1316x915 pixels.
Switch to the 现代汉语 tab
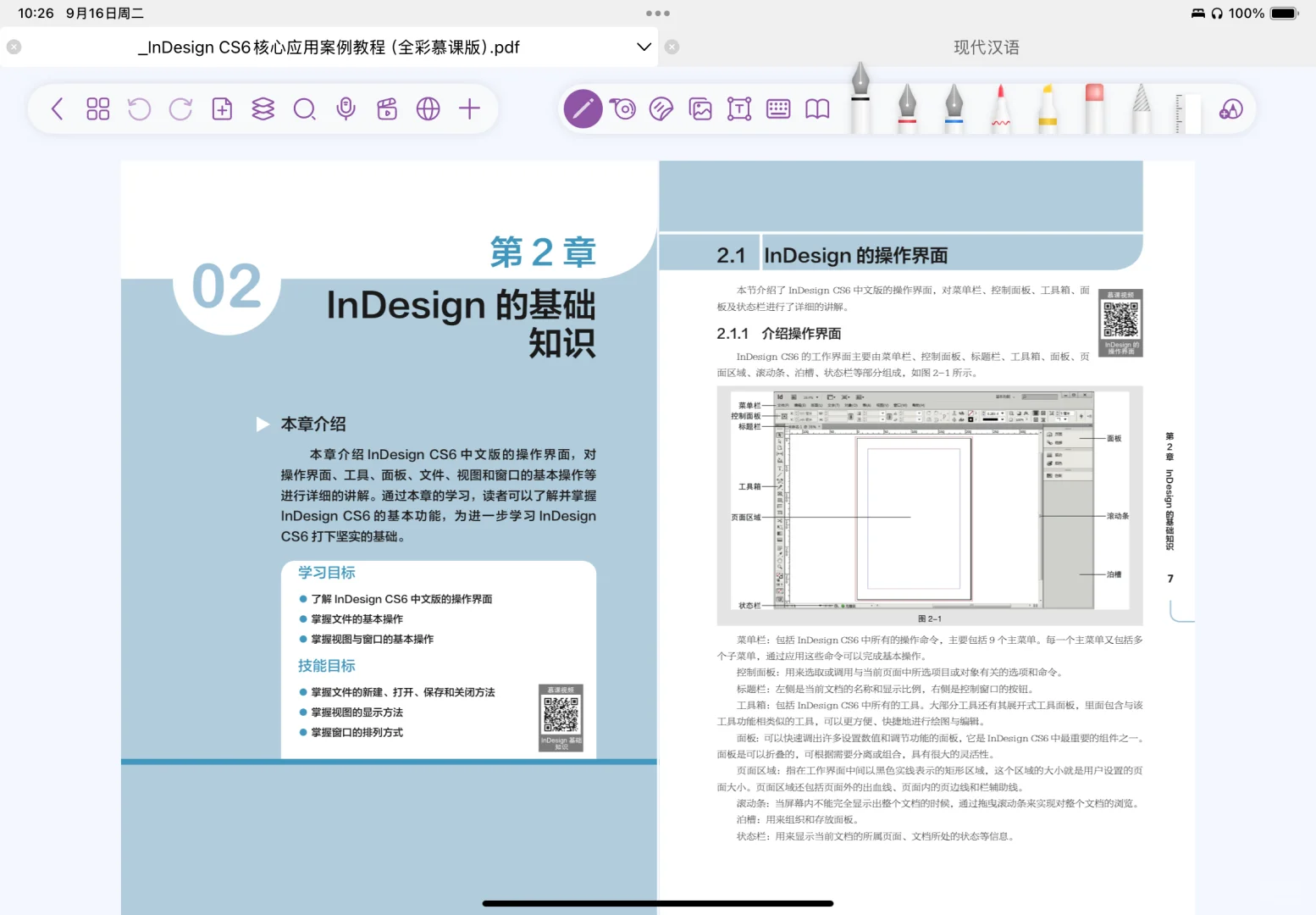[987, 47]
